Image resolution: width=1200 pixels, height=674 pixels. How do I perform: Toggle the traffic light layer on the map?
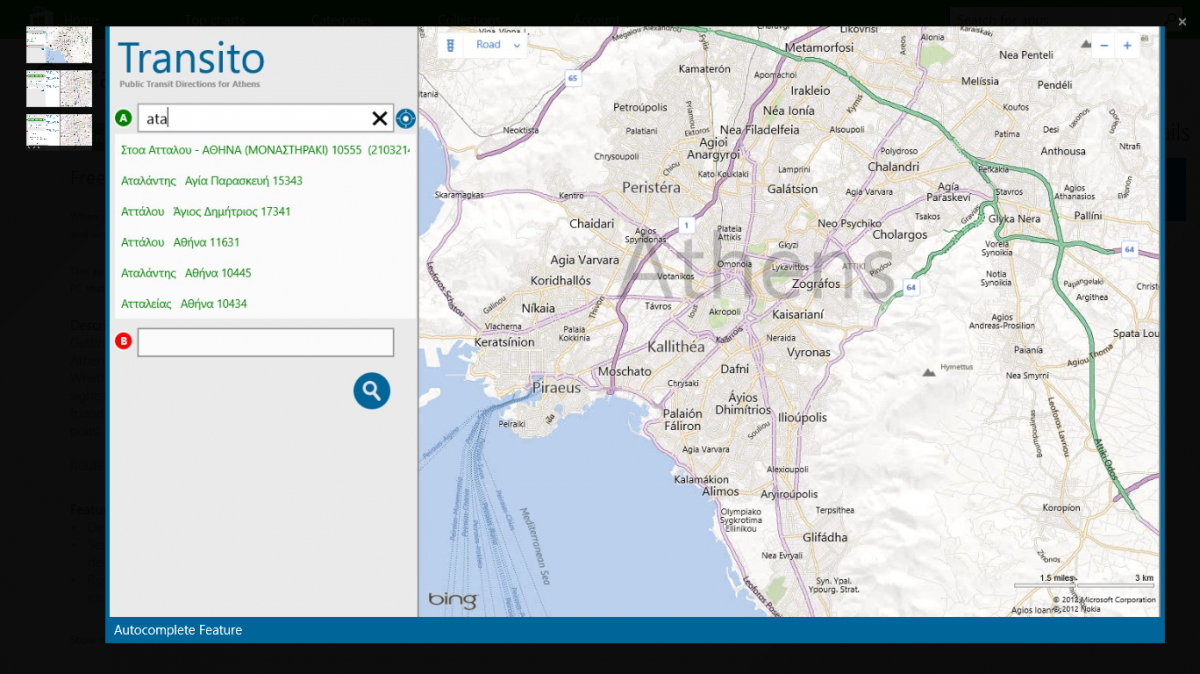(x=450, y=45)
